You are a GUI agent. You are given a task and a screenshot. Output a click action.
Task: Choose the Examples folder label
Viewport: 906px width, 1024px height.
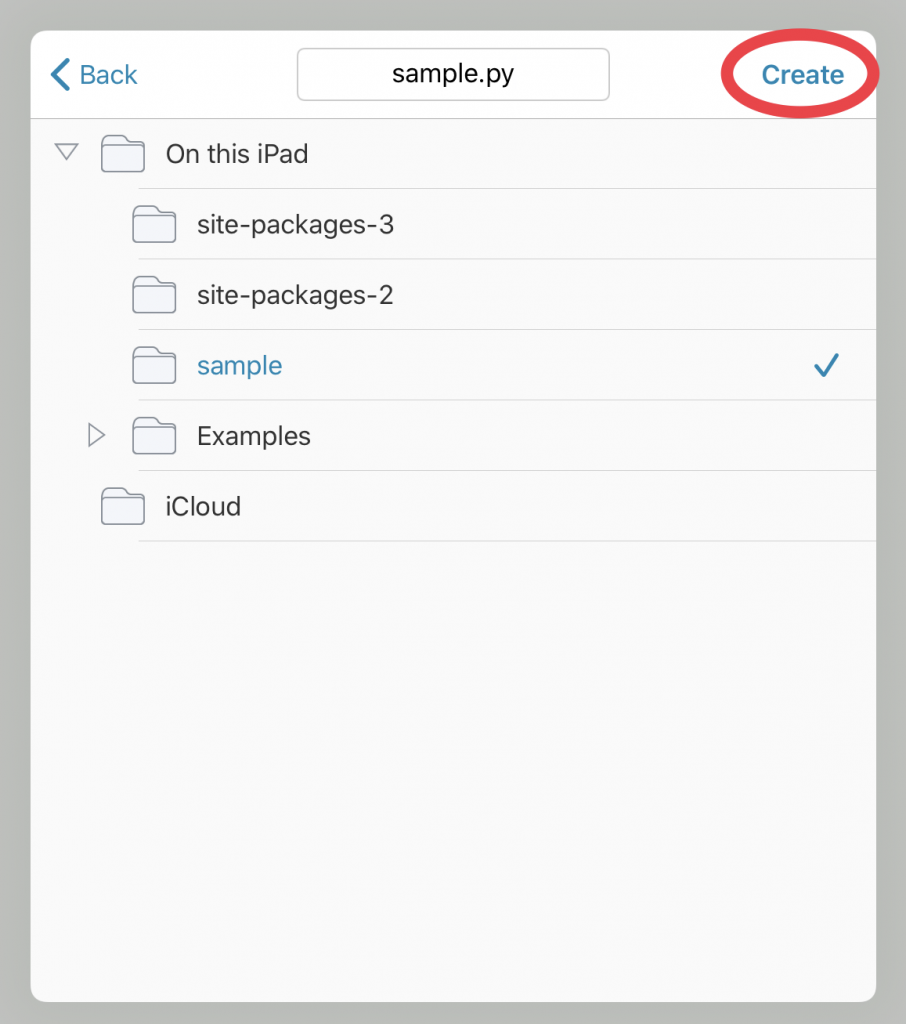tap(254, 436)
